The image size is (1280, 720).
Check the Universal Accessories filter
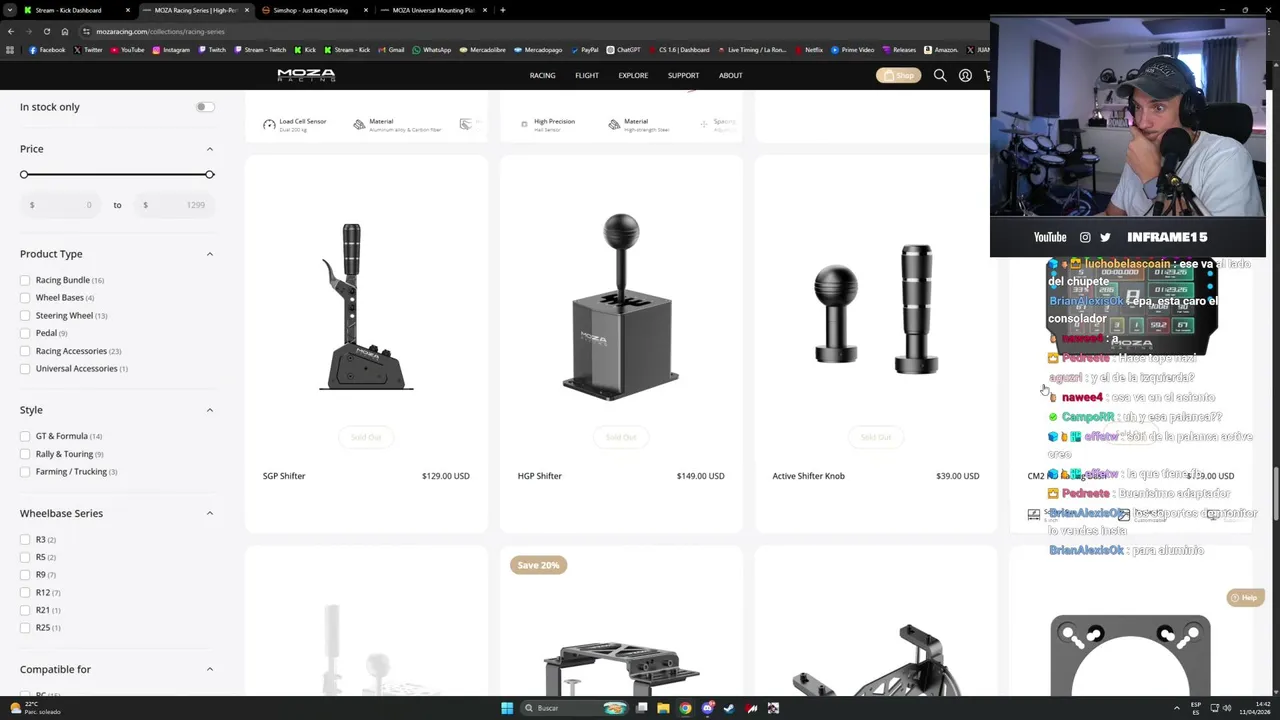tap(25, 368)
